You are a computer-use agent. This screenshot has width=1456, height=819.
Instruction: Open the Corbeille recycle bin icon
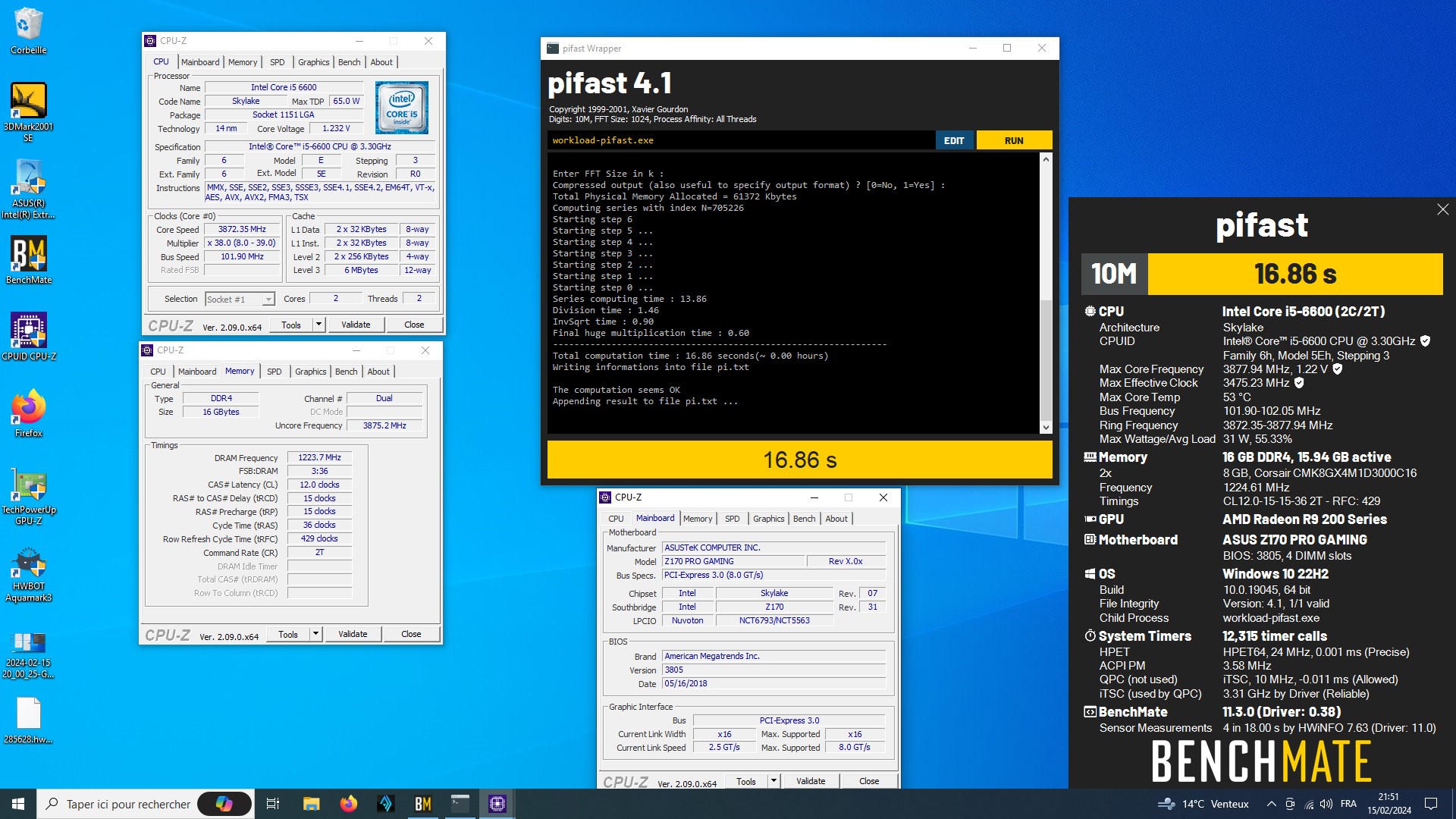[x=28, y=31]
